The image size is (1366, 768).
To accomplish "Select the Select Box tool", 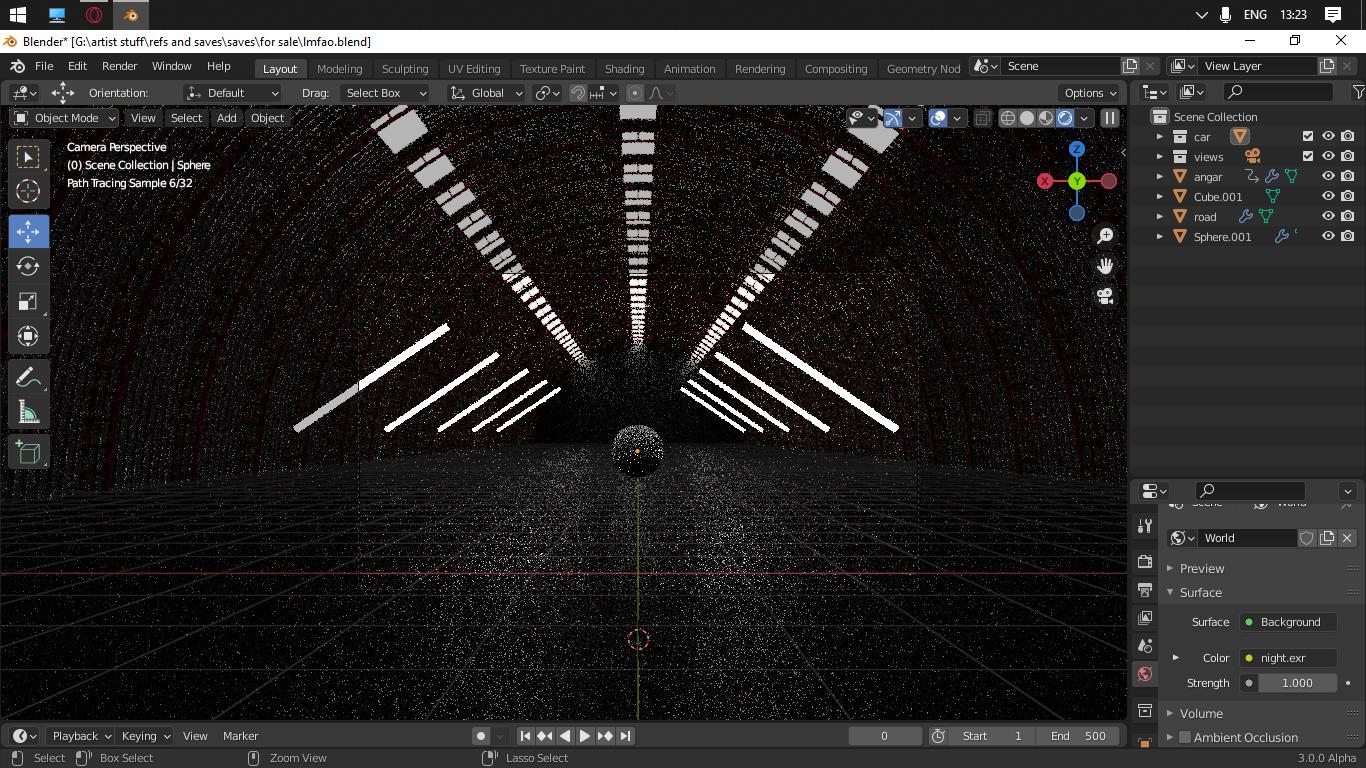I will (x=28, y=157).
